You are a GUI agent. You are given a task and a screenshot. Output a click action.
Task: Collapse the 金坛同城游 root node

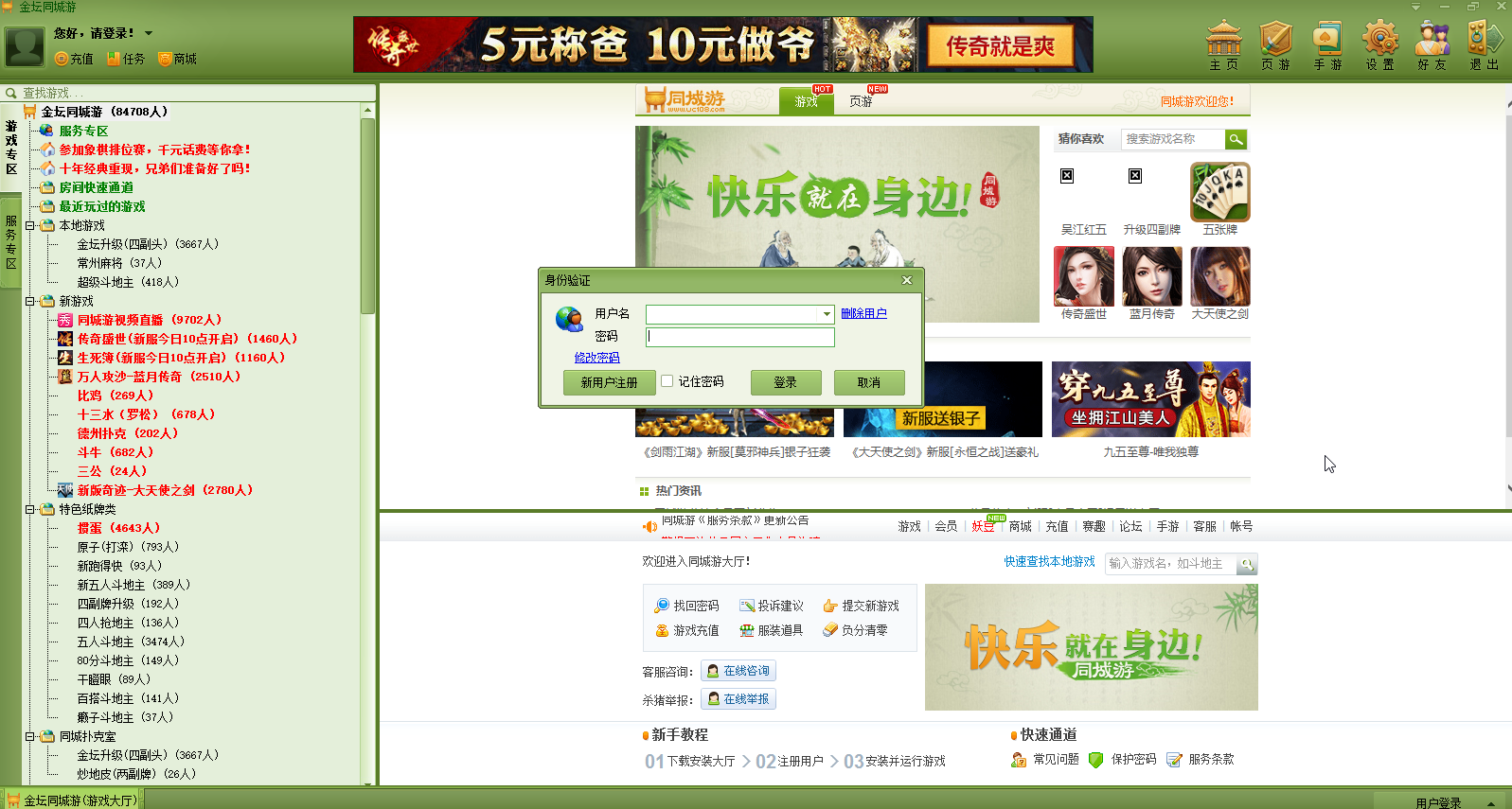[x=29, y=112]
